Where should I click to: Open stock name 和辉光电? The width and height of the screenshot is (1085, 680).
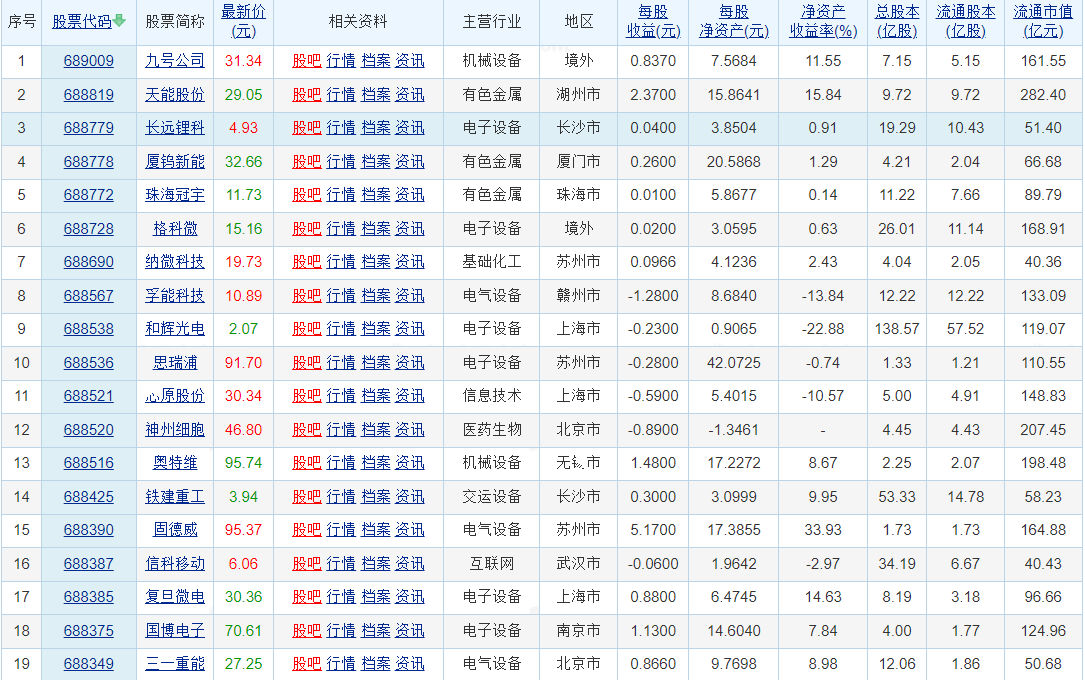pos(175,329)
